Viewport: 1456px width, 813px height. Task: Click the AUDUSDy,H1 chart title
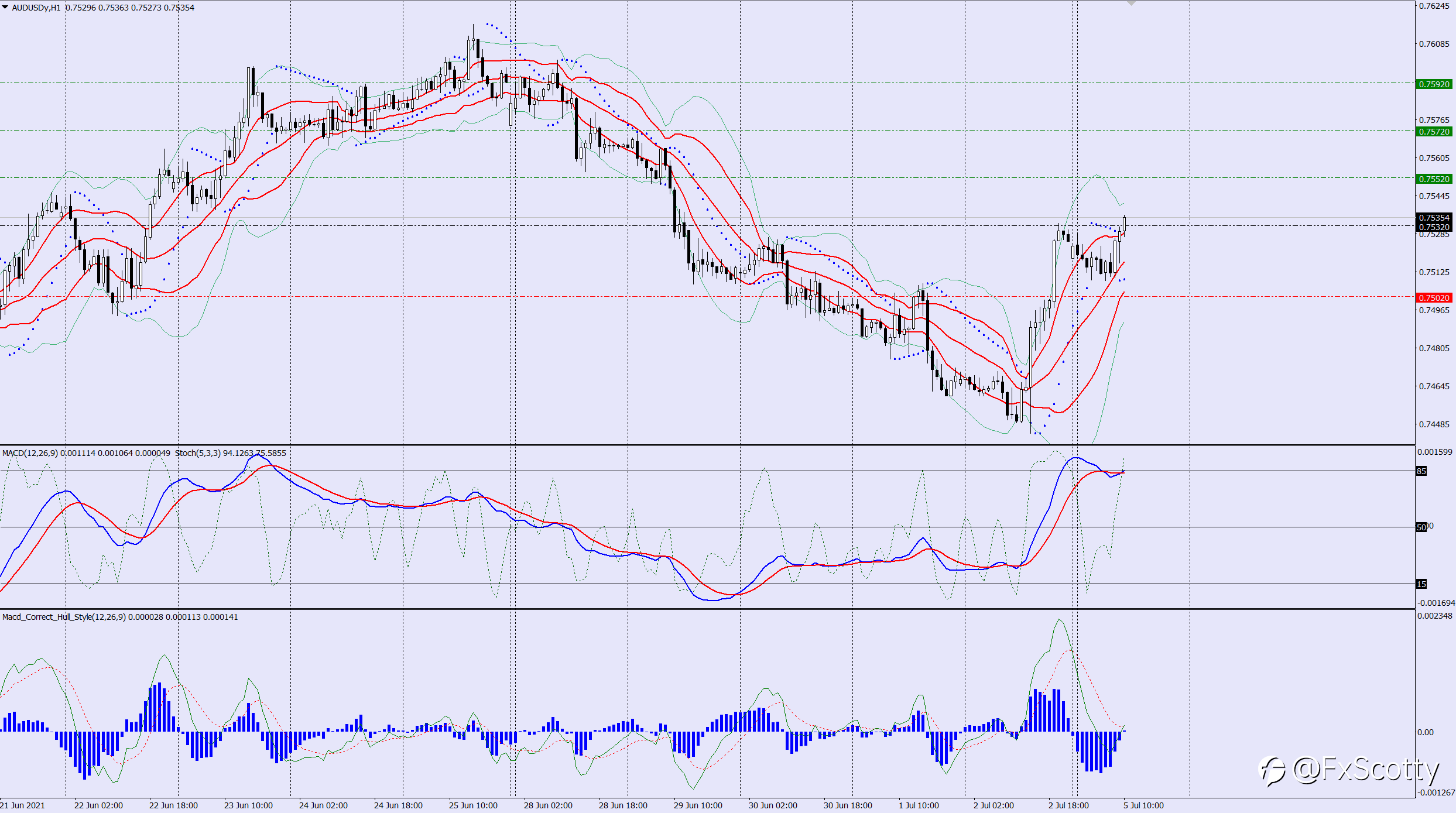click(x=36, y=8)
